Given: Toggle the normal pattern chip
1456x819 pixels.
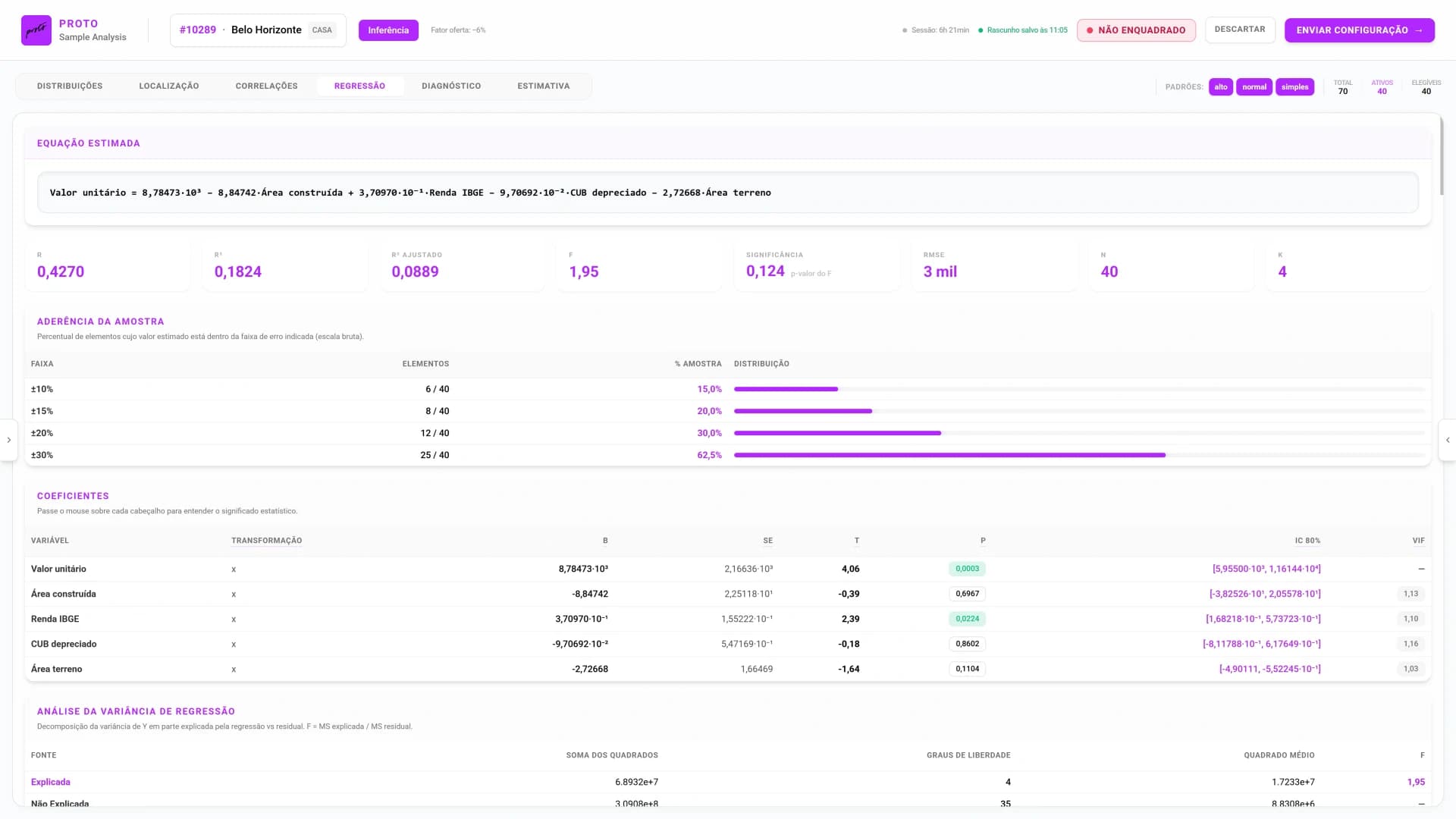Looking at the screenshot, I should [x=1254, y=87].
